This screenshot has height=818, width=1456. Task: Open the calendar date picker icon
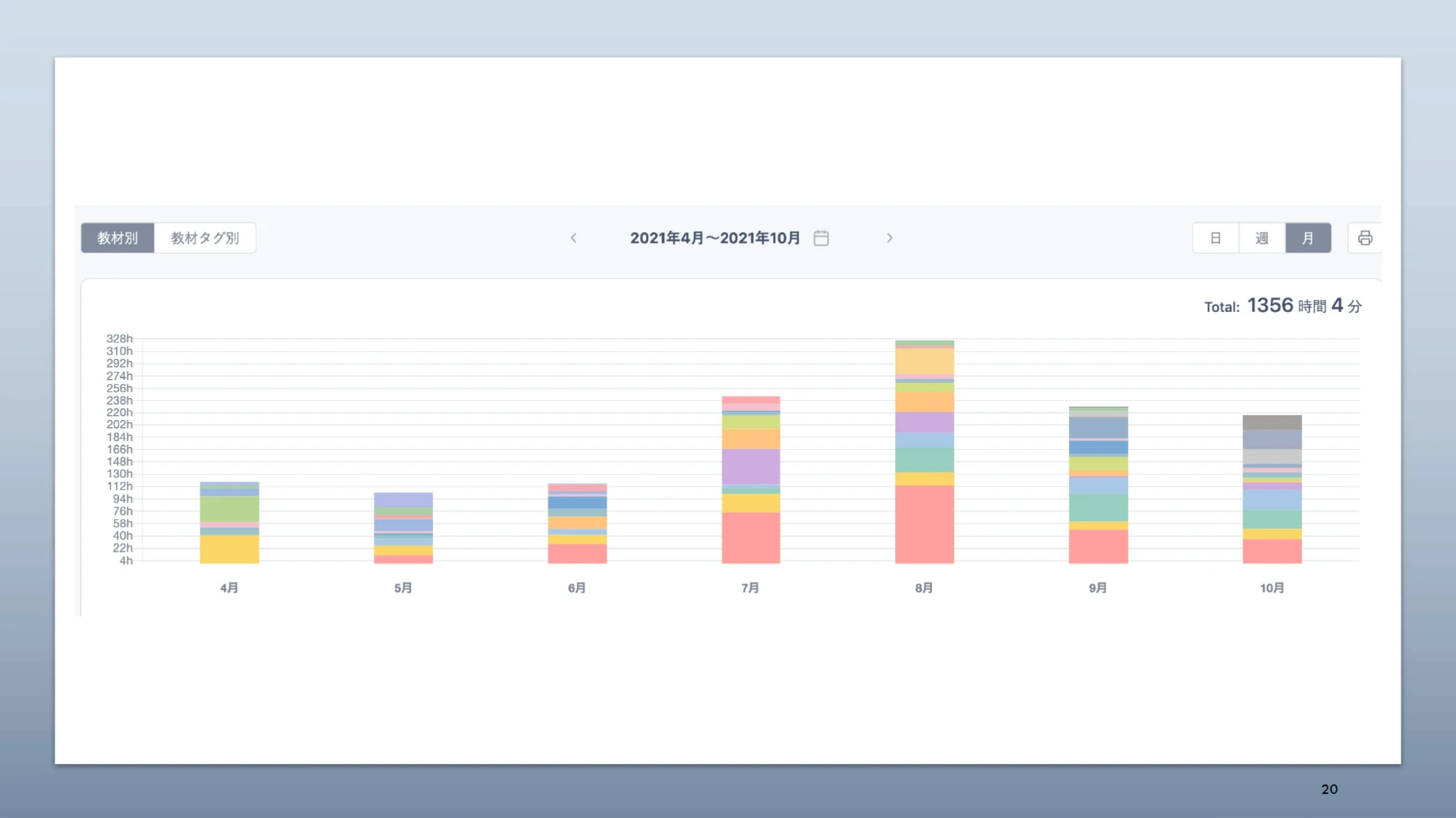pyautogui.click(x=820, y=238)
